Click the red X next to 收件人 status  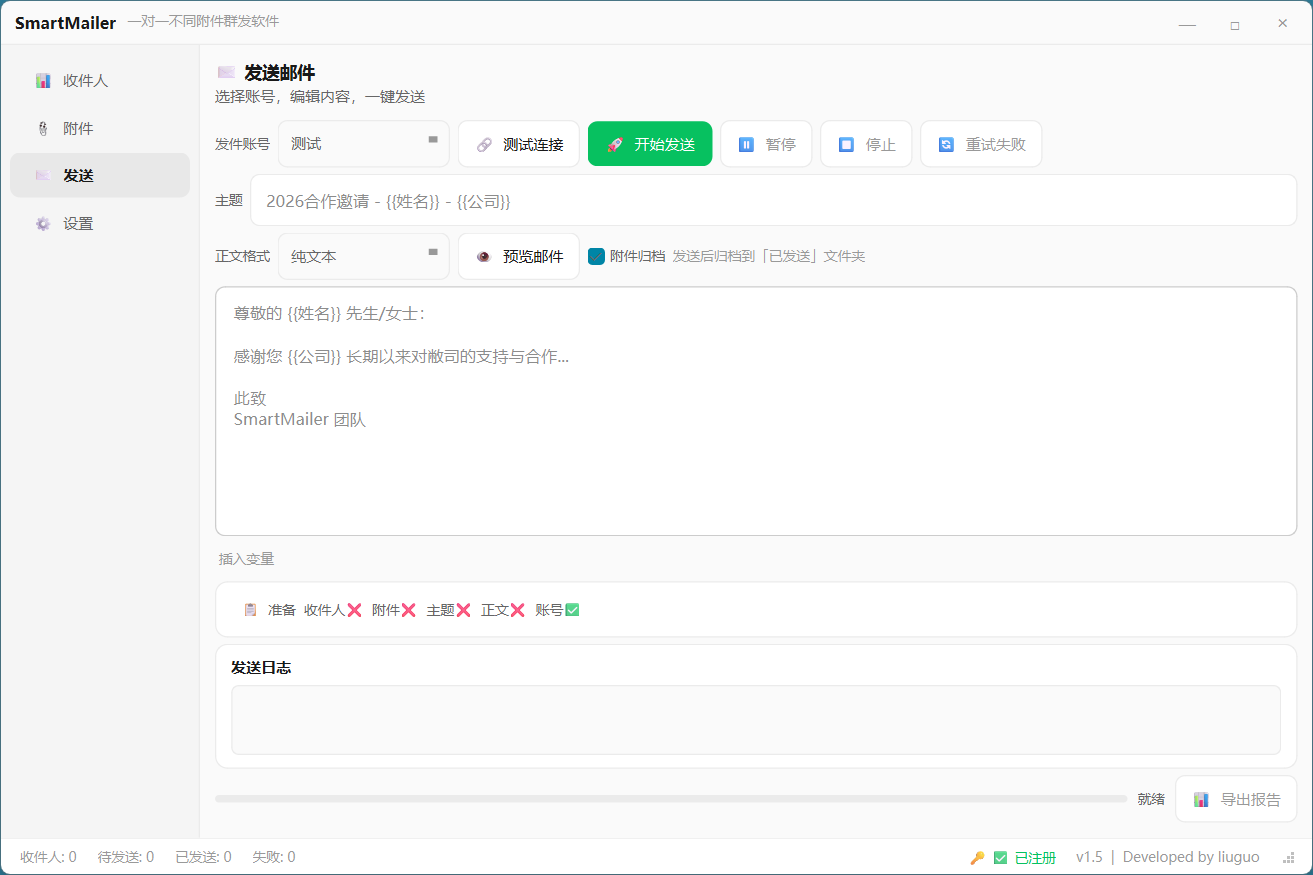354,610
